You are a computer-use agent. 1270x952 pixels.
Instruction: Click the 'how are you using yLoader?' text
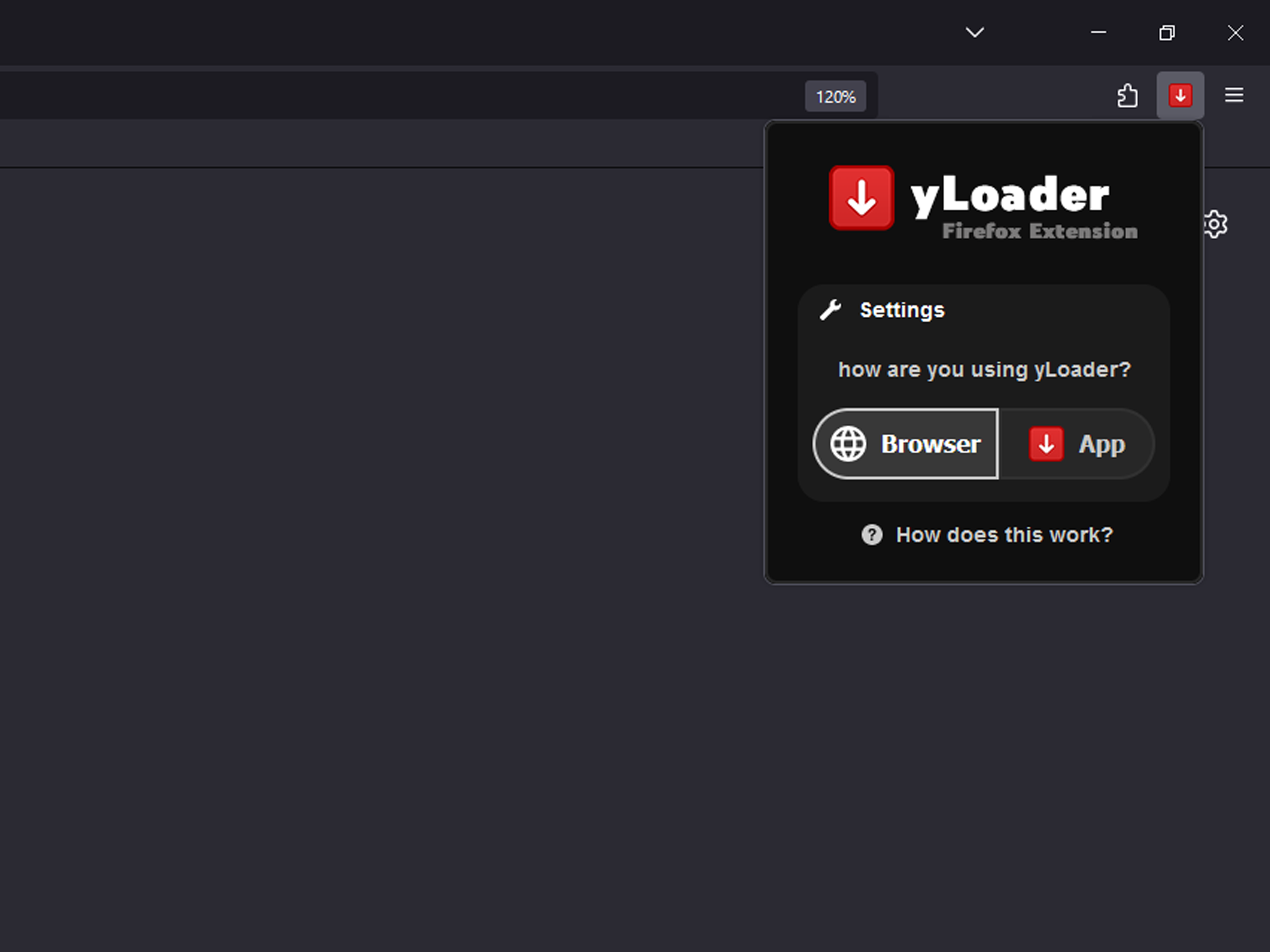point(984,370)
